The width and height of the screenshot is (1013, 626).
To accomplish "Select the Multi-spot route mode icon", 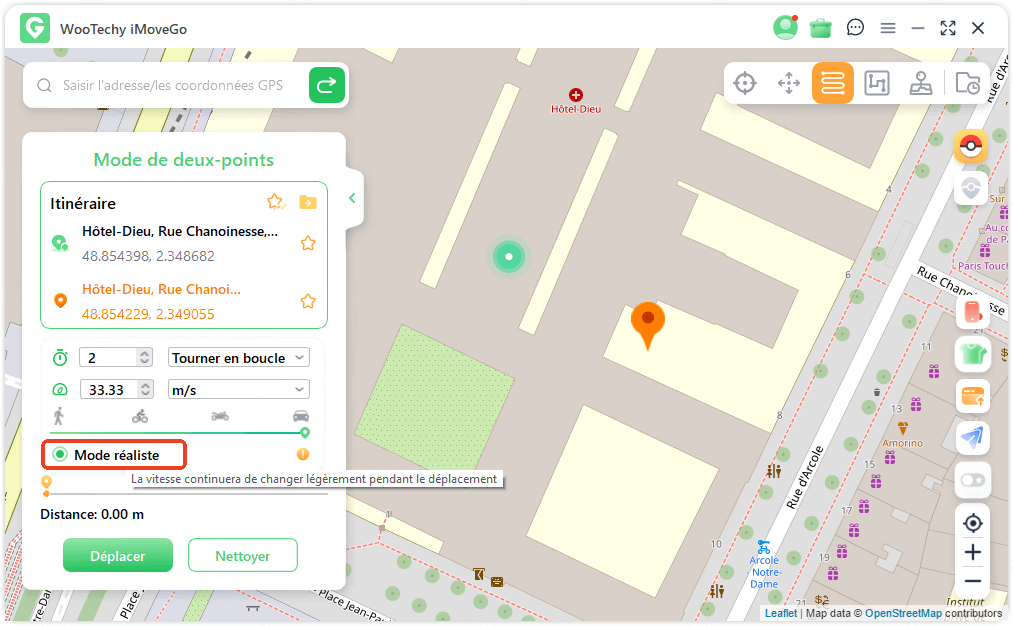I will [x=876, y=83].
